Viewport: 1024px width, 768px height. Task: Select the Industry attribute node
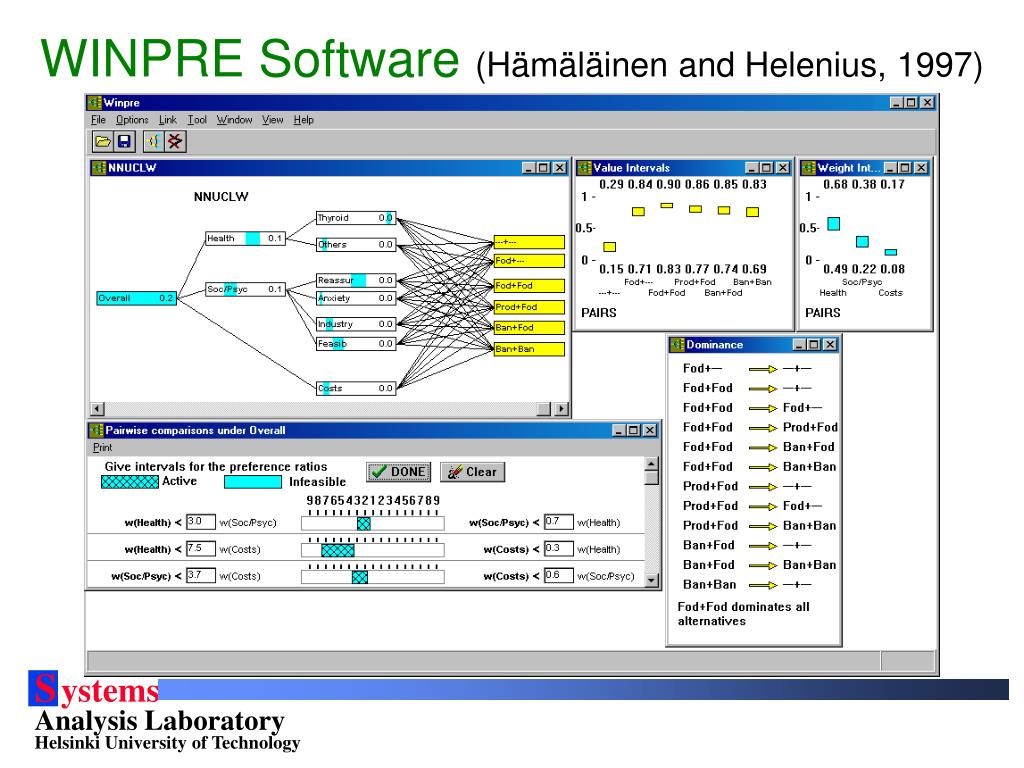(x=356, y=324)
